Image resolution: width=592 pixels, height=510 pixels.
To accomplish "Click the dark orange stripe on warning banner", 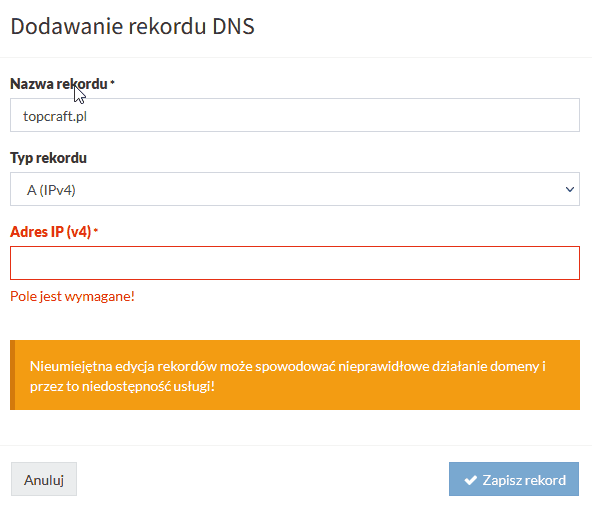I will click(x=12, y=375).
